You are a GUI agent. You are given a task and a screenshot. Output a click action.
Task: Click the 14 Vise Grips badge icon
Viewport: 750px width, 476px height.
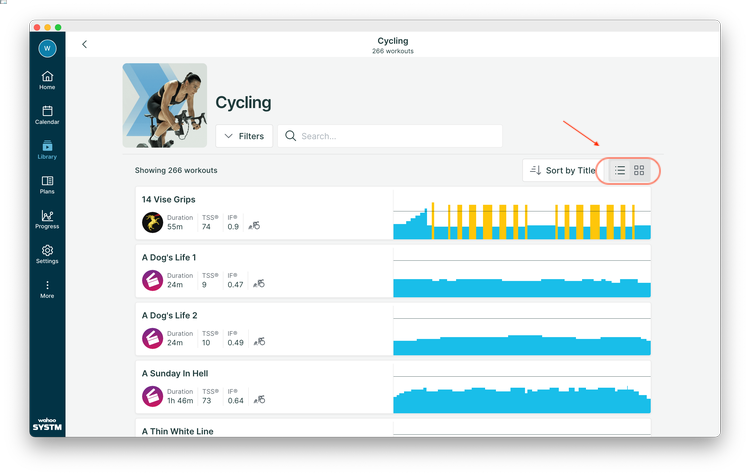click(x=153, y=222)
